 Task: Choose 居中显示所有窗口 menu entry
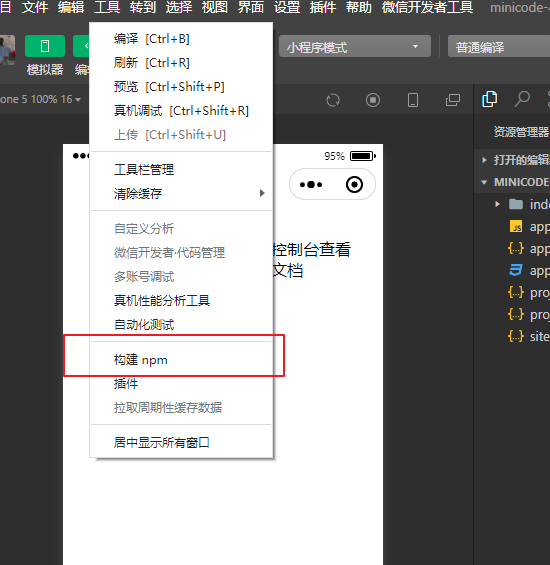(x=181, y=442)
